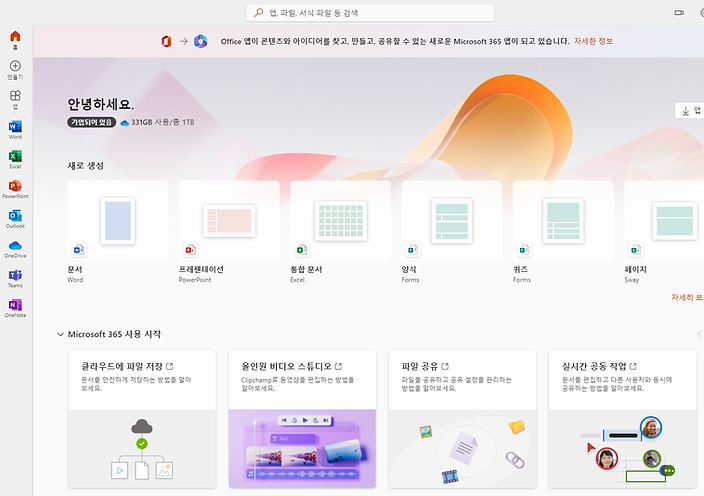Click the Sway badge on 페이지 card
Image resolution: width=704 pixels, height=496 pixels.
pyautogui.click(x=636, y=250)
